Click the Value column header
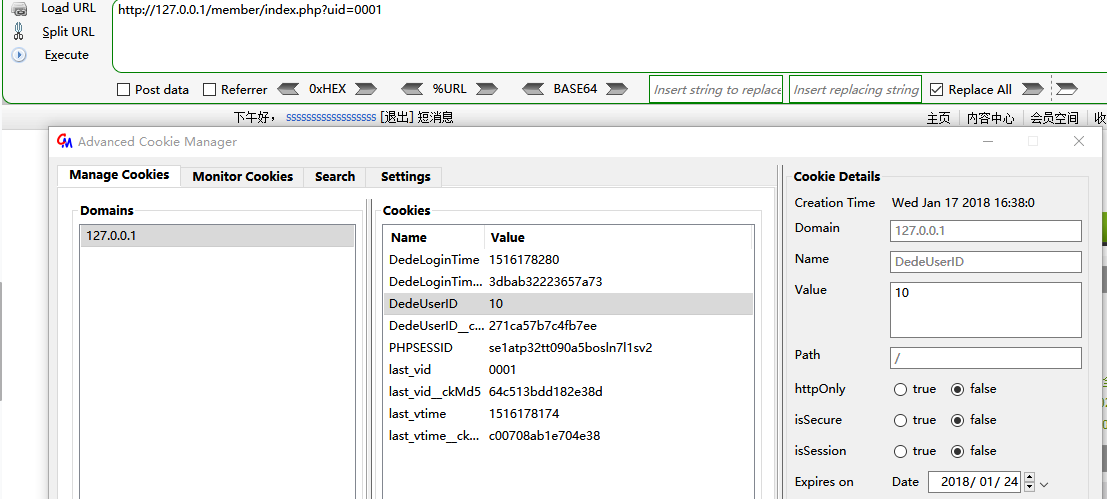The width and height of the screenshot is (1107, 499). tap(618, 237)
